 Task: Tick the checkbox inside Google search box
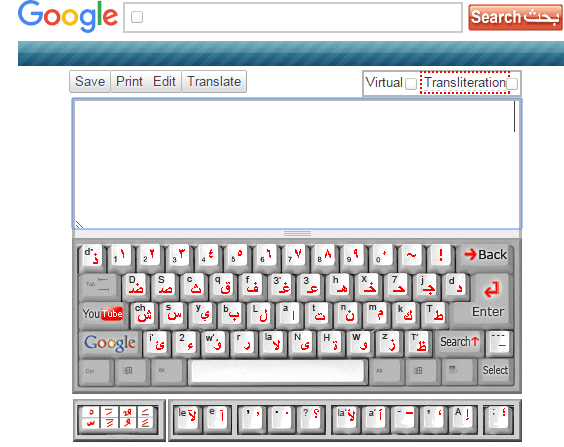(137, 17)
